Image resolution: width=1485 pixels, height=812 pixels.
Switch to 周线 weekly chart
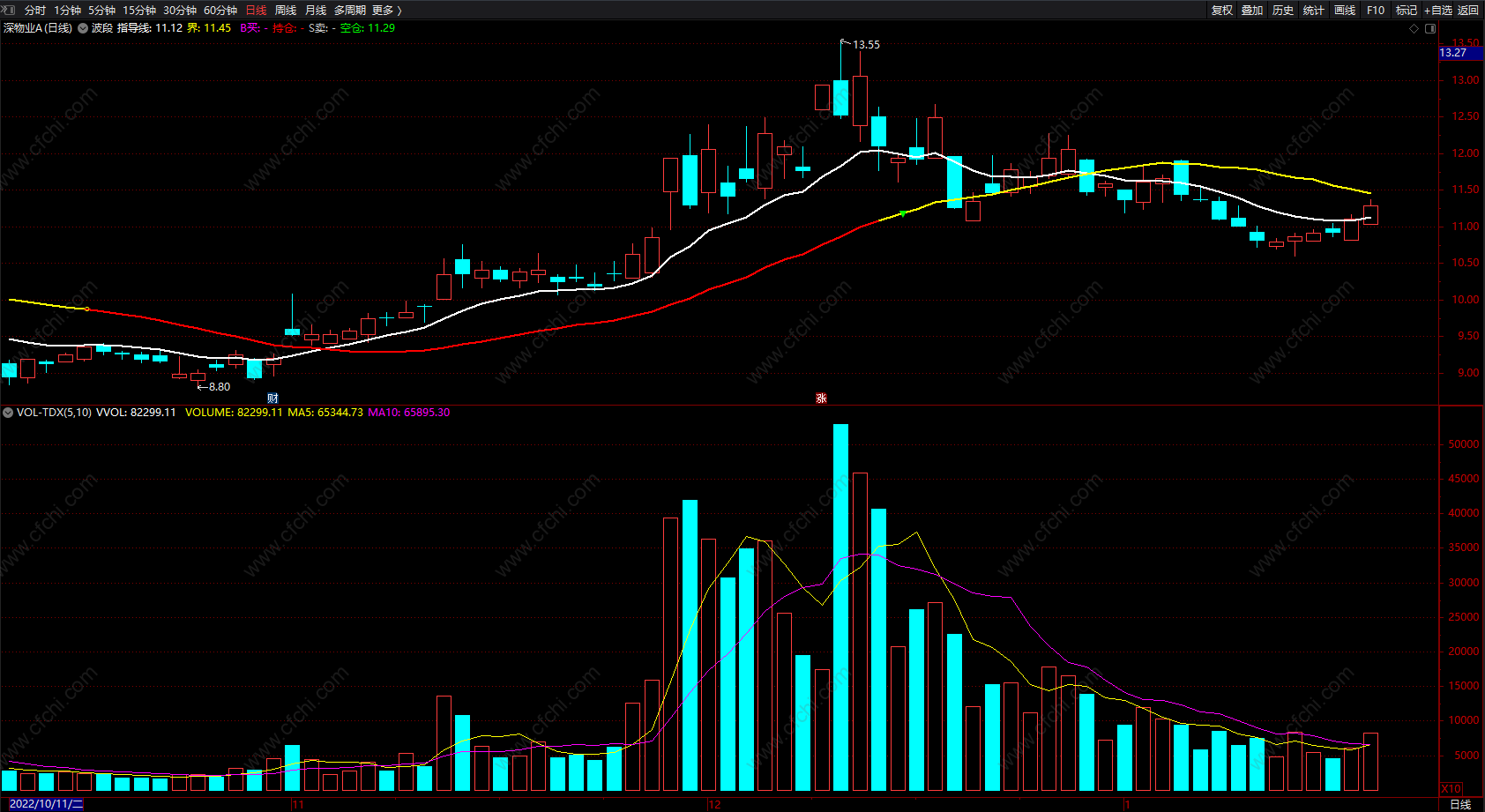tap(286, 10)
